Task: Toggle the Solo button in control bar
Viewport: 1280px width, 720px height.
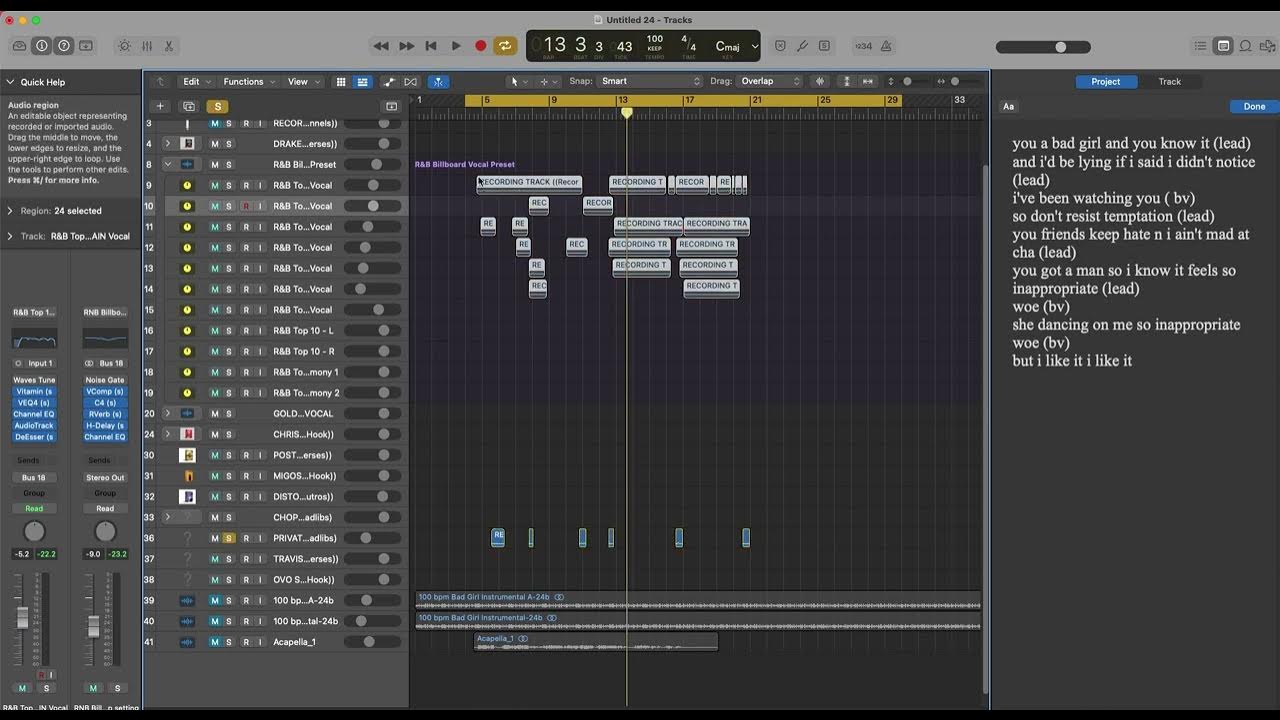Action: coord(824,46)
